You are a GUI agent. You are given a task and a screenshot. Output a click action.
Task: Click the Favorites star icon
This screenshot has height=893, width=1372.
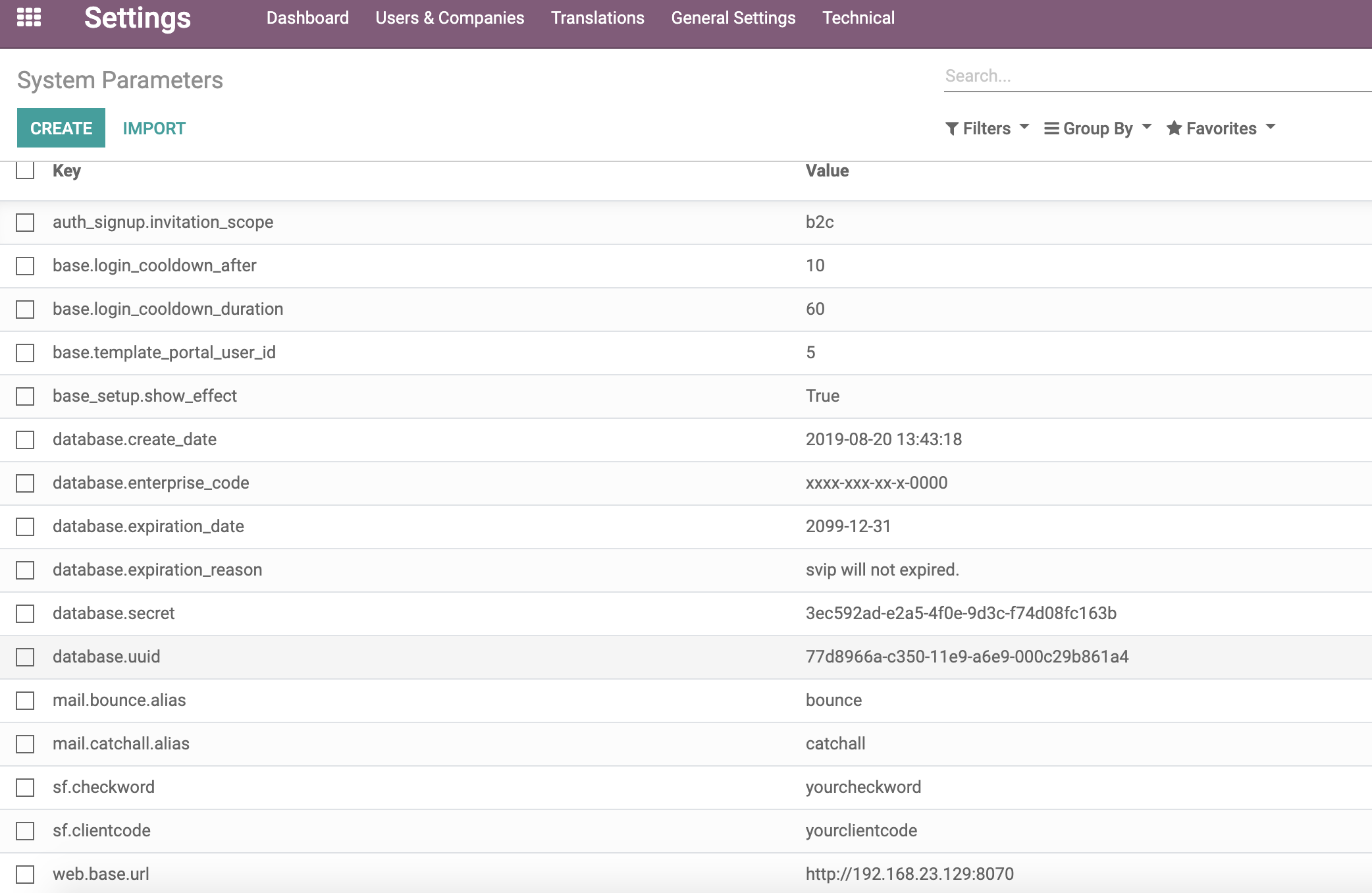(1174, 128)
